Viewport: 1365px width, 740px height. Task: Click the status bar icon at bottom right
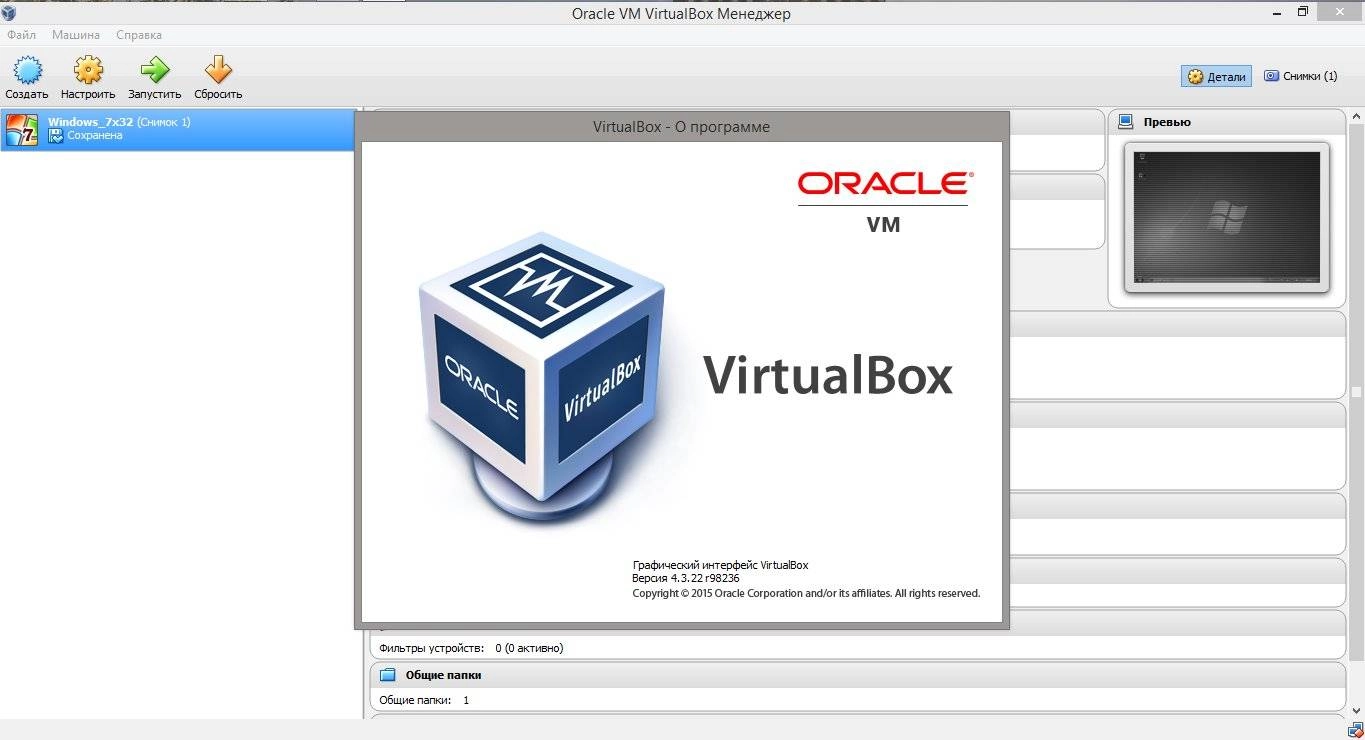point(1355,731)
